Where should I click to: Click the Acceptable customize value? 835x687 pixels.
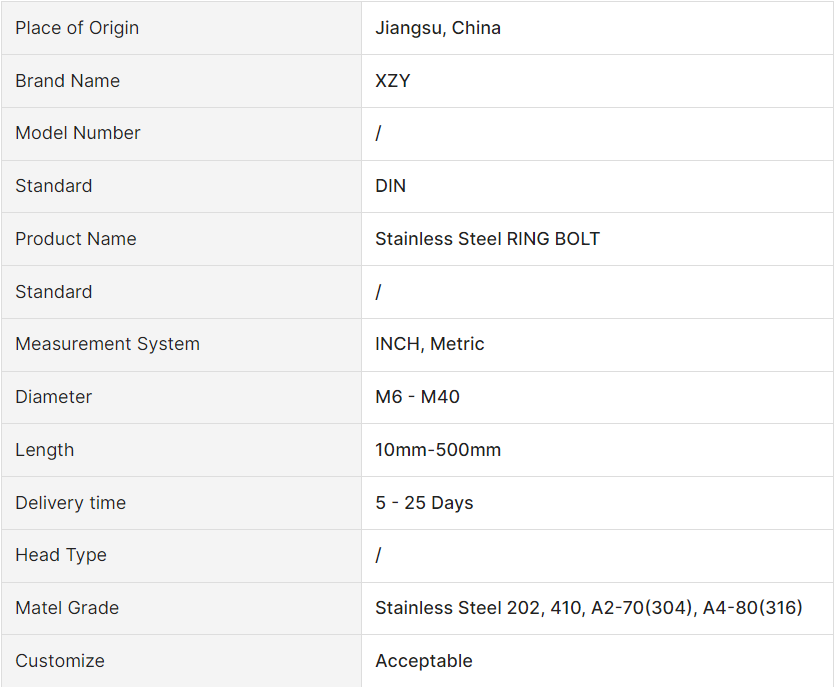[x=424, y=661]
